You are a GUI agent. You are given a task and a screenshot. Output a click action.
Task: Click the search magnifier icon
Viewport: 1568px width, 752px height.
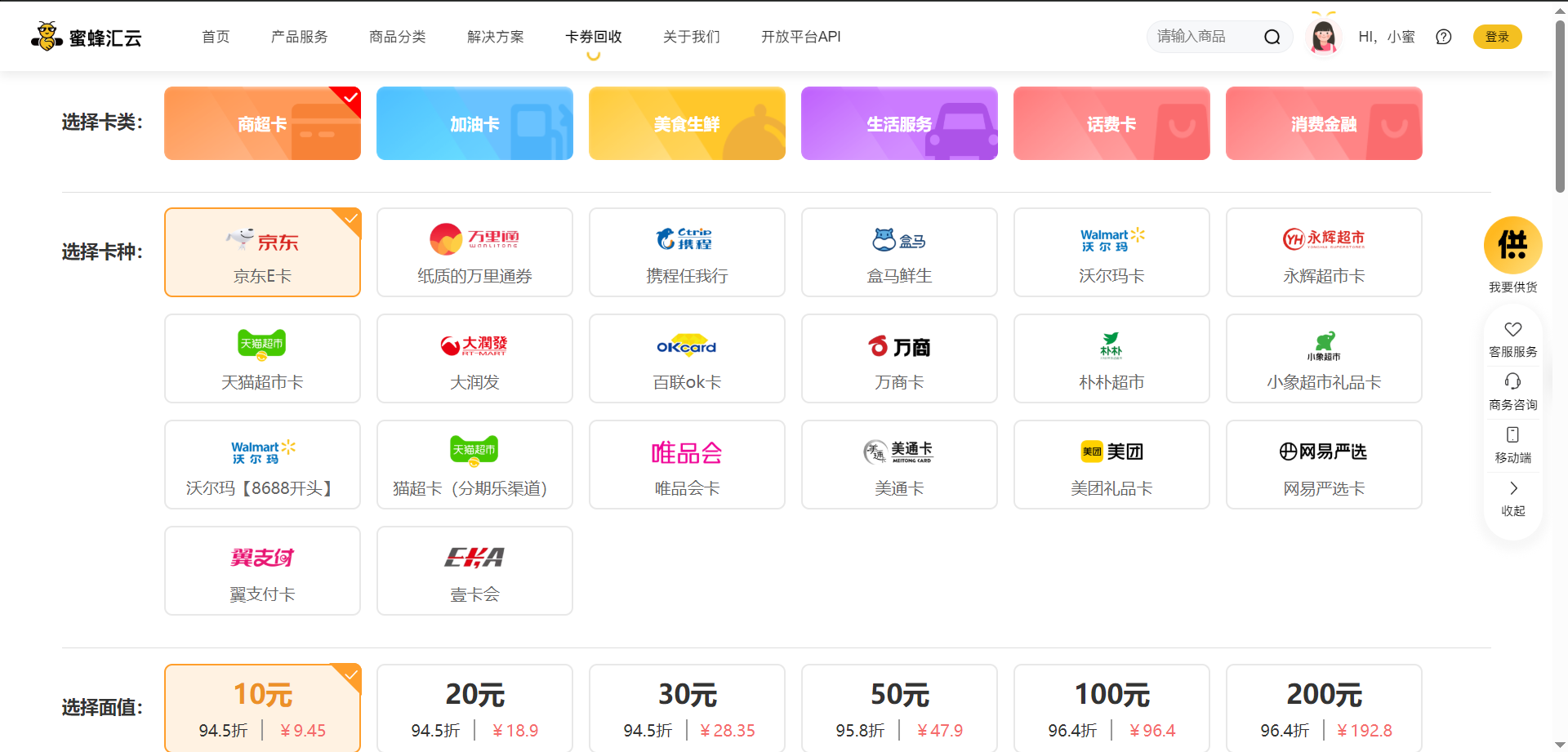click(1272, 37)
